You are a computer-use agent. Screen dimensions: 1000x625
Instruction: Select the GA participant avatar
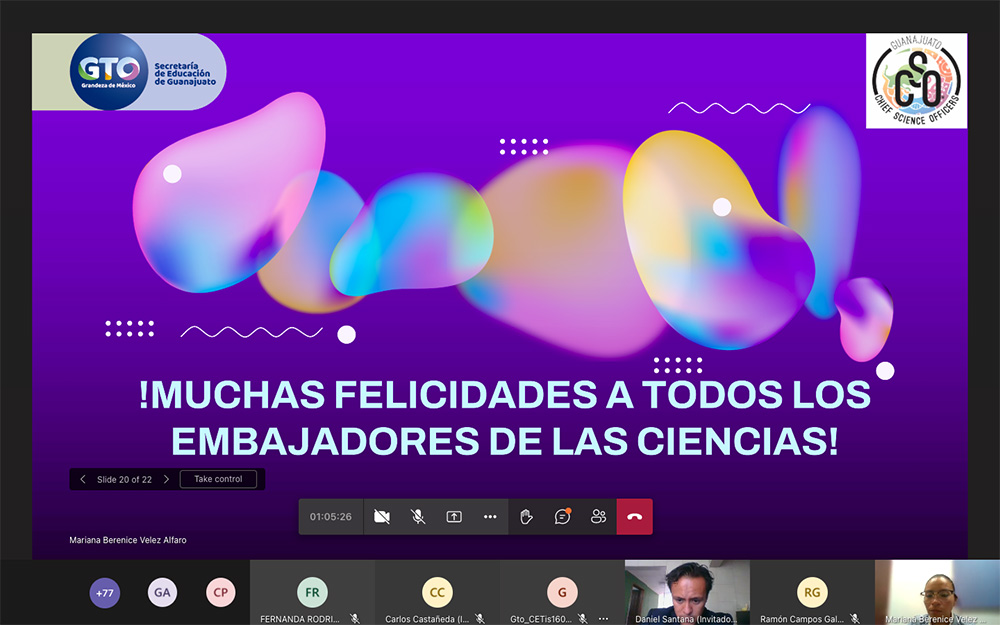[162, 593]
